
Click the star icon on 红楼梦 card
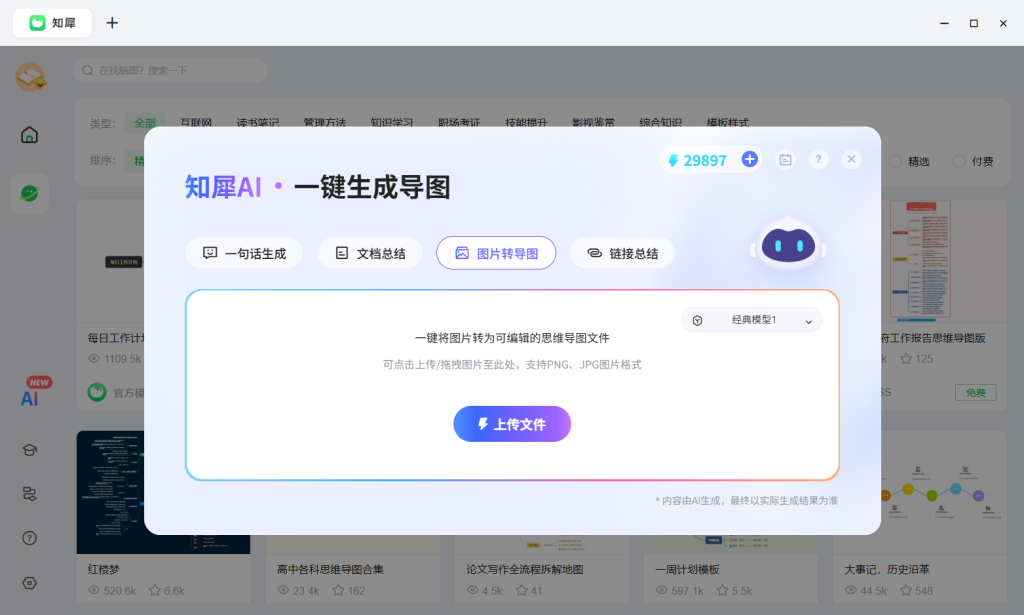(155, 591)
